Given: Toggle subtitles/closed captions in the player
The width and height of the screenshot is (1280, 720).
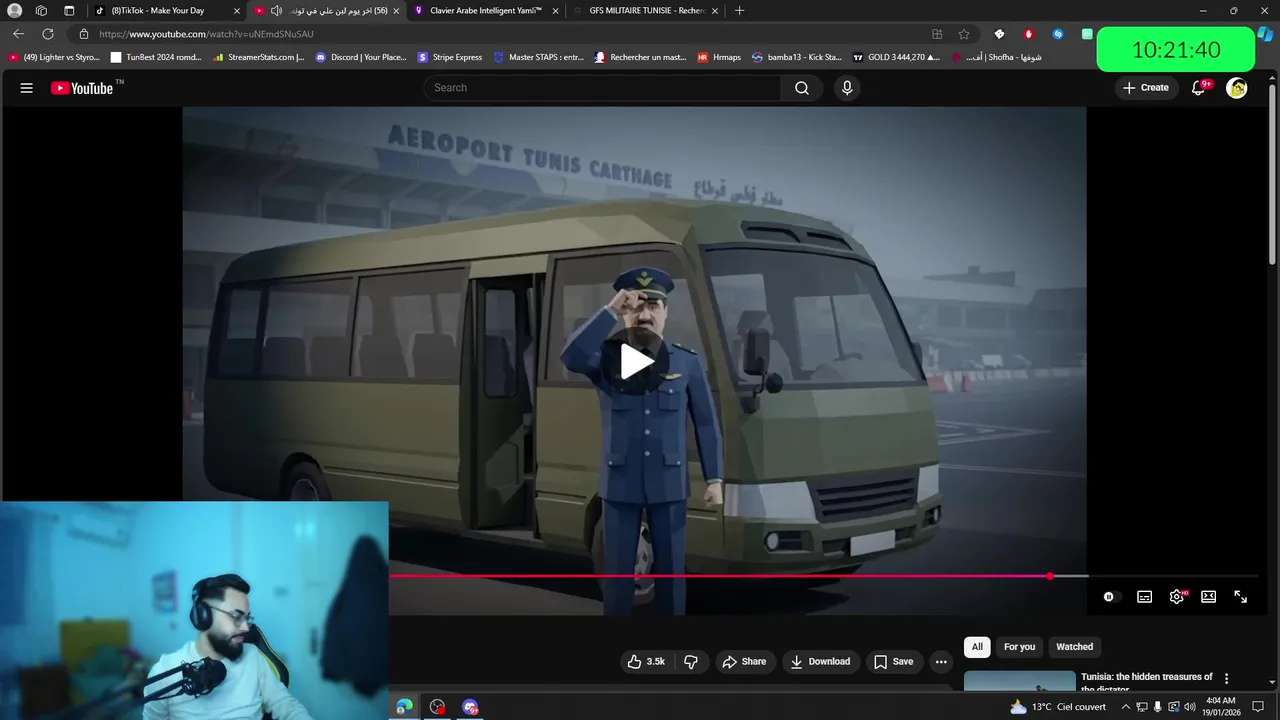Looking at the screenshot, I should tap(1144, 597).
